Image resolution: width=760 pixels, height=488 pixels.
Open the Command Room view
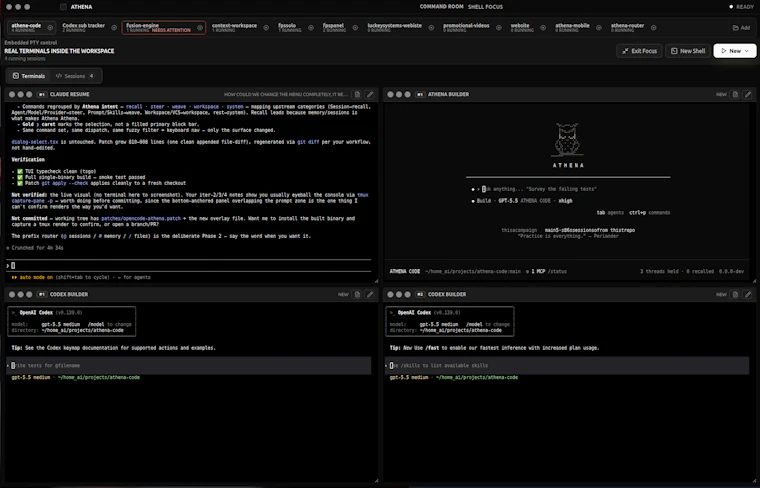coord(442,7)
